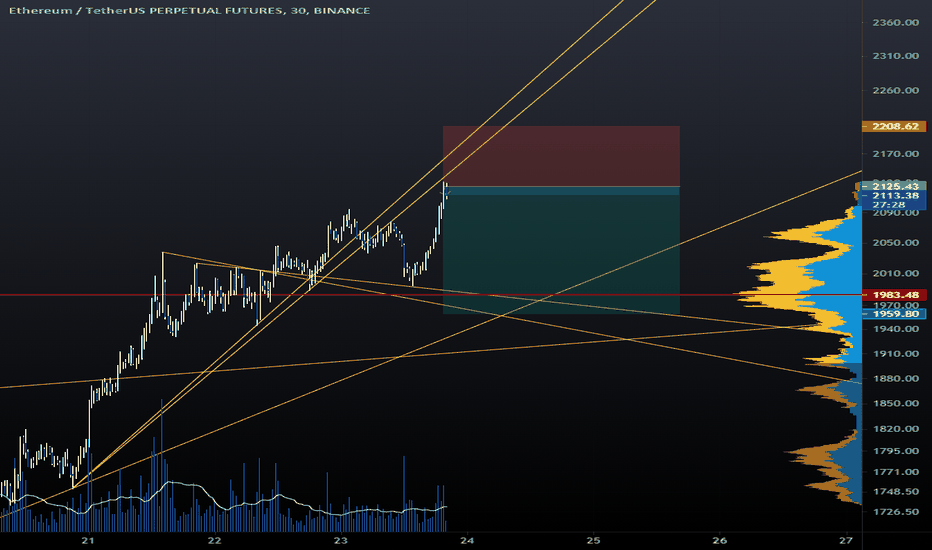Click the 1820.00 price axis value
The width and height of the screenshot is (932, 550).
coord(896,429)
